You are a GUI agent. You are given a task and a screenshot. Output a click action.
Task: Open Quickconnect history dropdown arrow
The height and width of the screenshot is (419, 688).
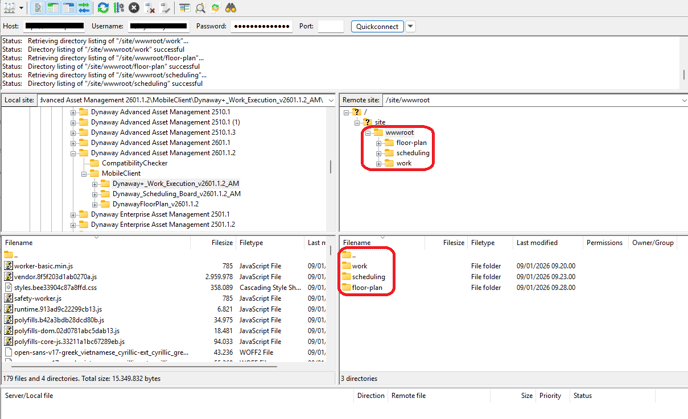coord(410,27)
